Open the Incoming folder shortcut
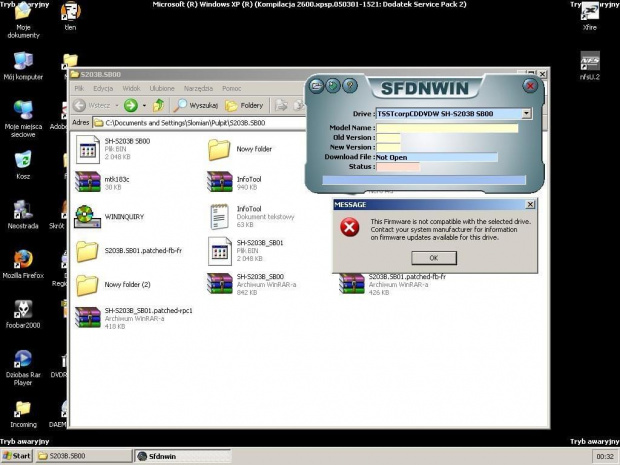Image resolution: width=620 pixels, height=465 pixels. pos(23,414)
